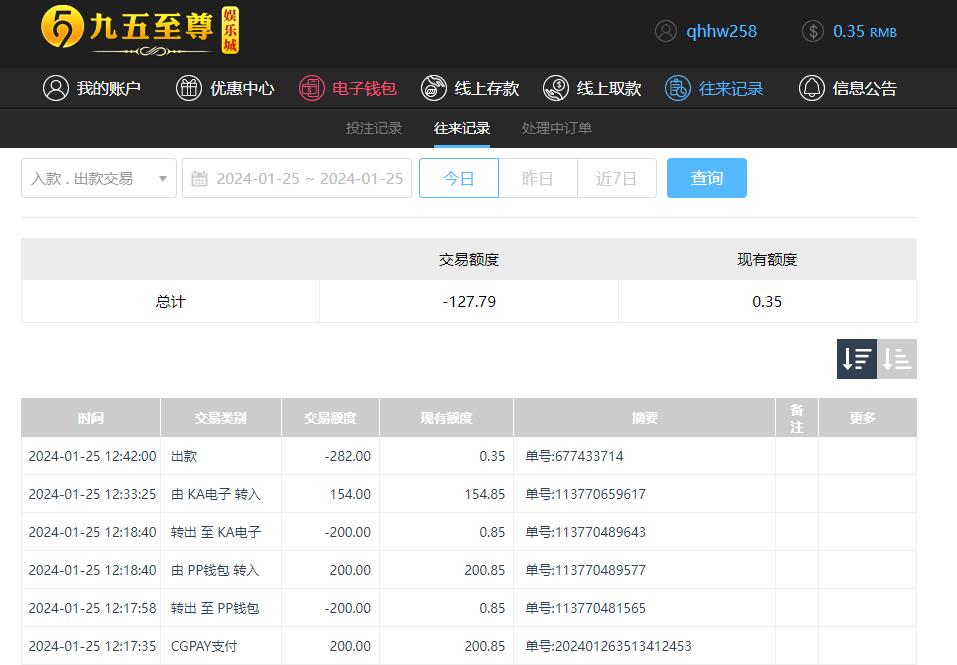957x665 pixels.
Task: Open the 入款.出款交易 type dropdown
Action: [99, 178]
